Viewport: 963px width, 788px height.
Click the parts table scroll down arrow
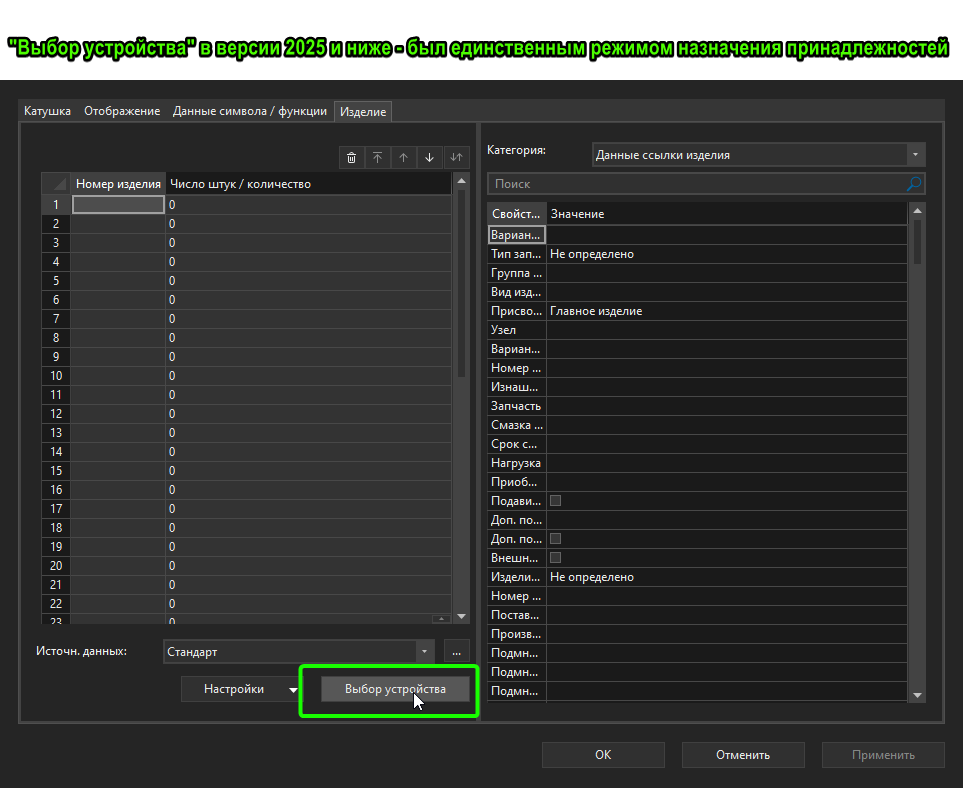pyautogui.click(x=461, y=616)
